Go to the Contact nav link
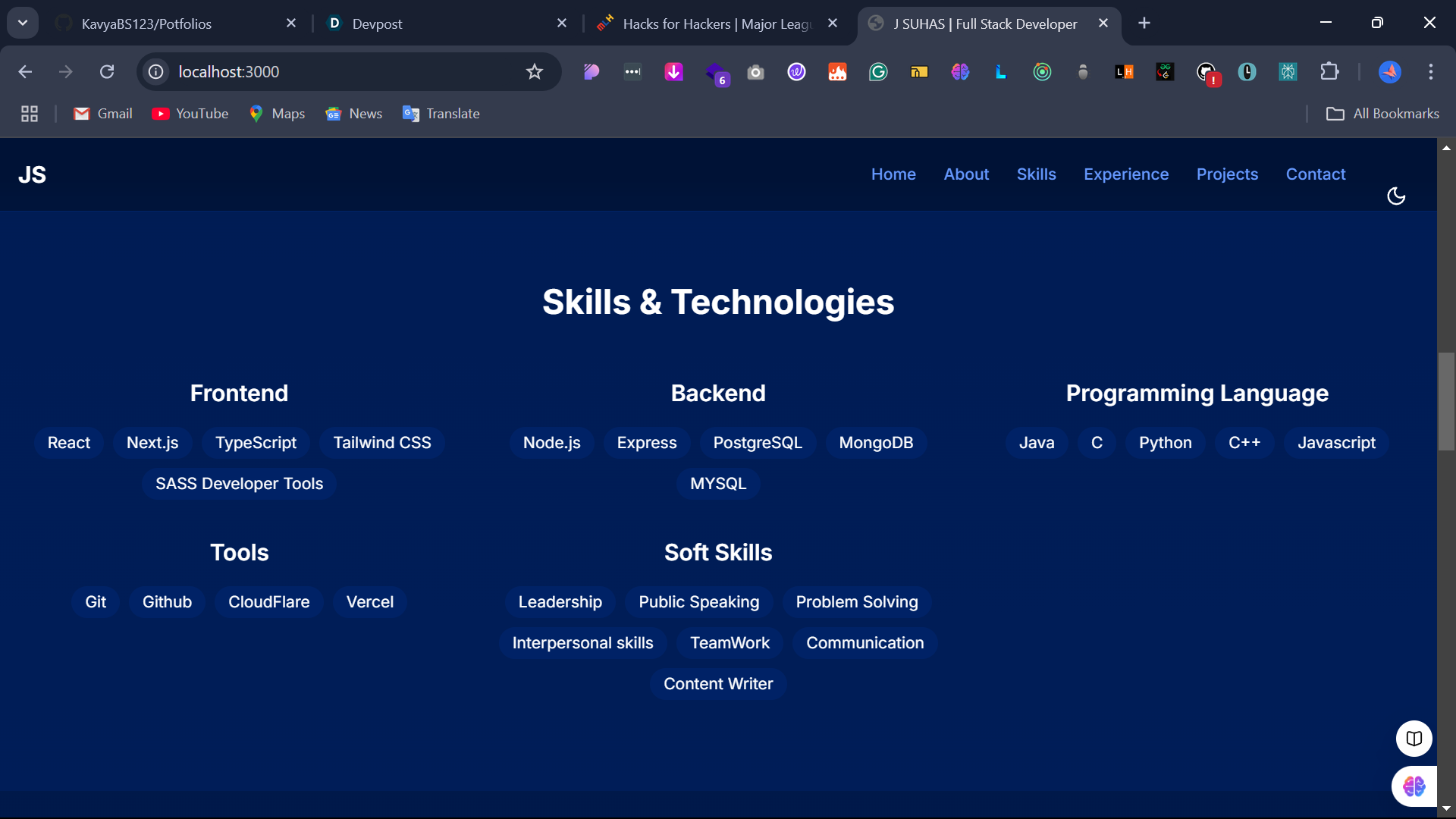Viewport: 1456px width, 819px height. coord(1315,174)
